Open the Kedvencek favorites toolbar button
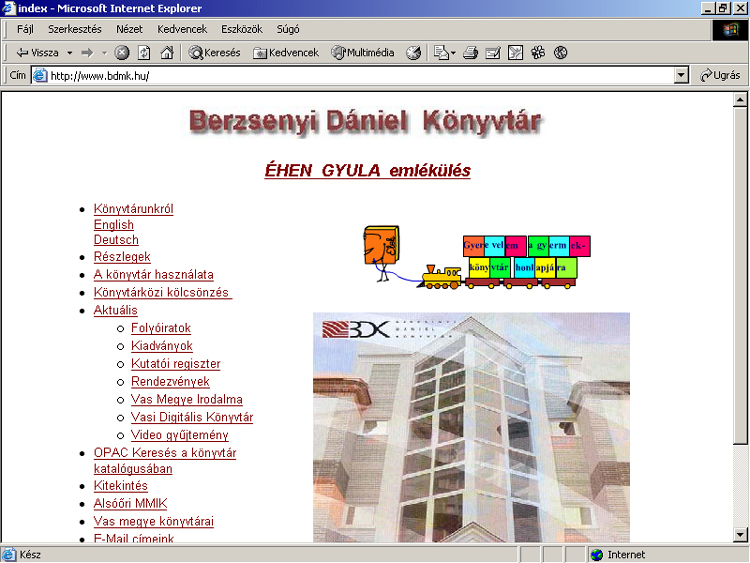Image resolution: width=750 pixels, height=563 pixels. [286, 53]
